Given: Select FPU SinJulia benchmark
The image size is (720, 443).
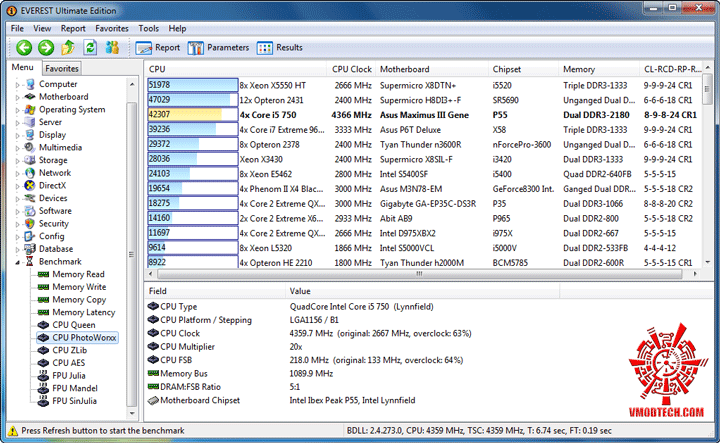Looking at the screenshot, I should pos(74,401).
